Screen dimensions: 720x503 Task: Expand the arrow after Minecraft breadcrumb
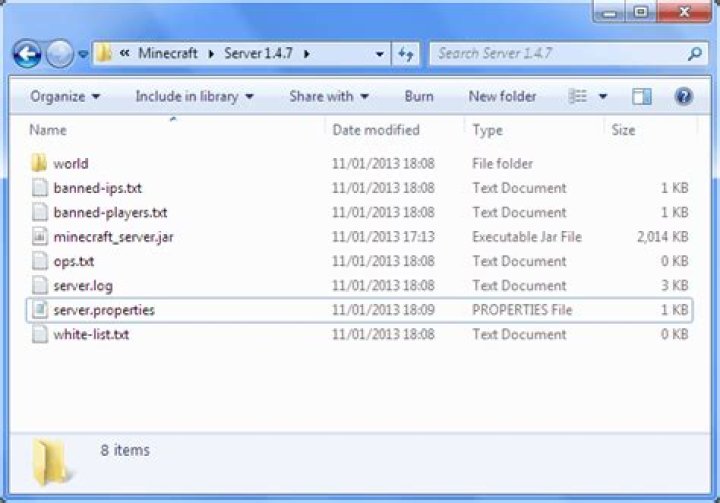211,54
